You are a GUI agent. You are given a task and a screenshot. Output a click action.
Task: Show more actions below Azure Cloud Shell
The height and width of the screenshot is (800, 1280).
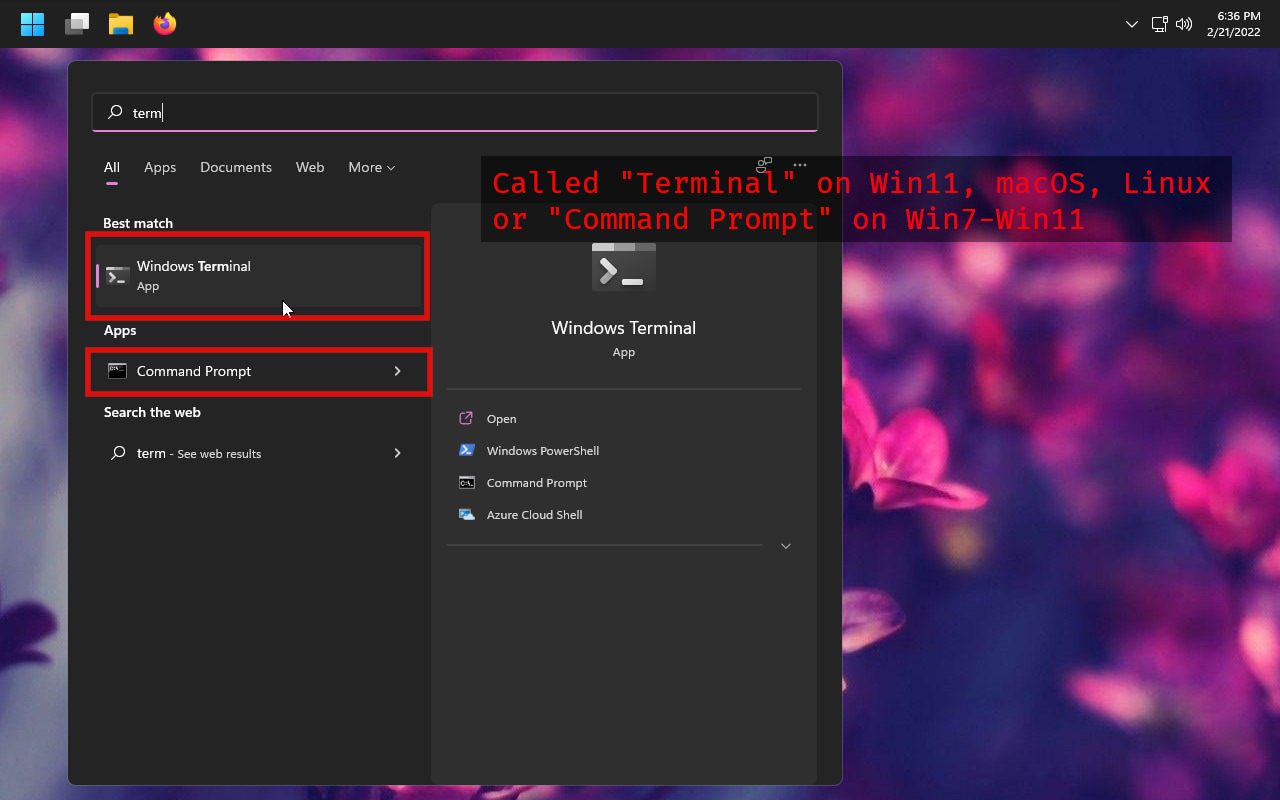[x=785, y=546]
